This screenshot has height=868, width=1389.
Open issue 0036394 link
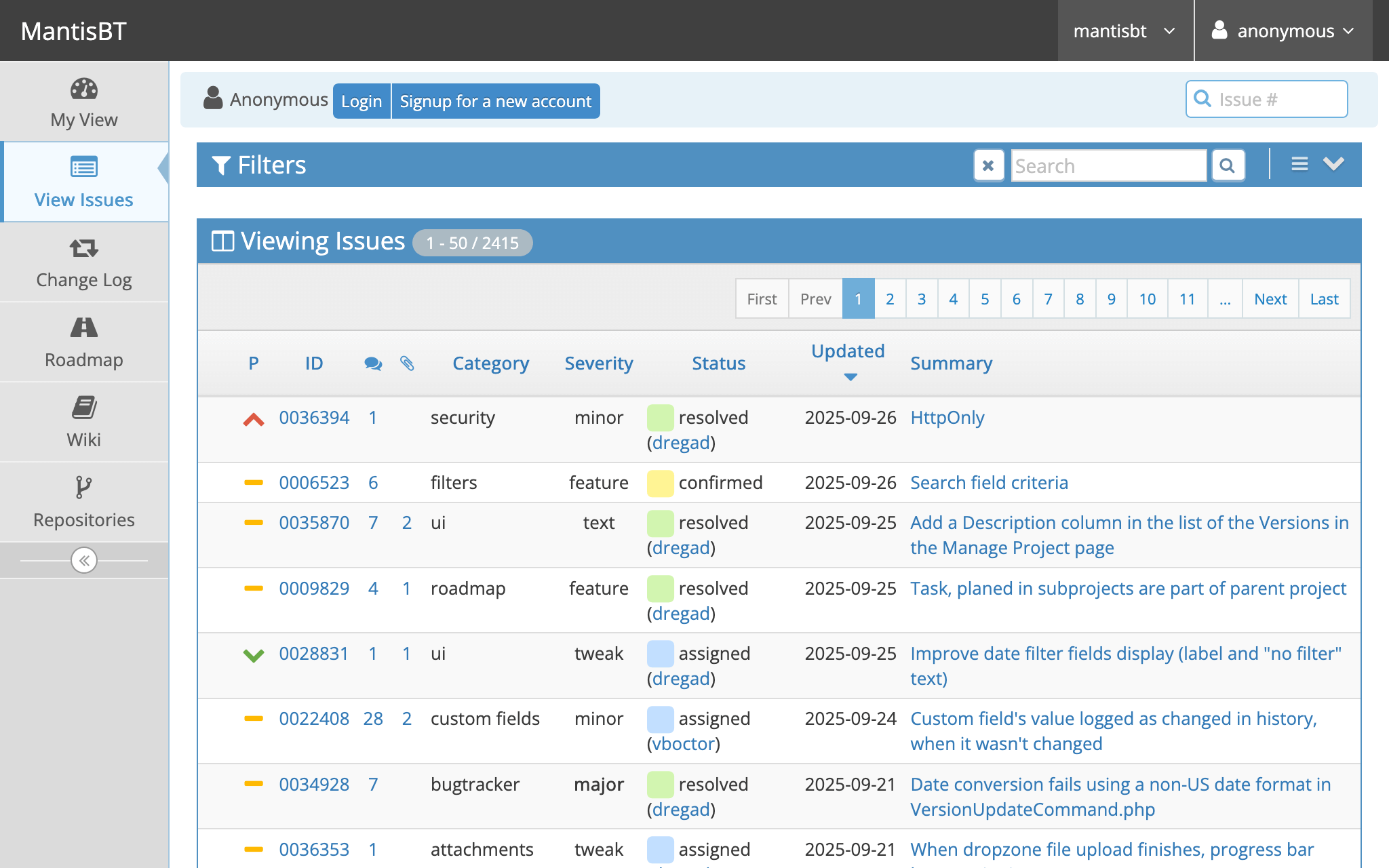(x=314, y=418)
